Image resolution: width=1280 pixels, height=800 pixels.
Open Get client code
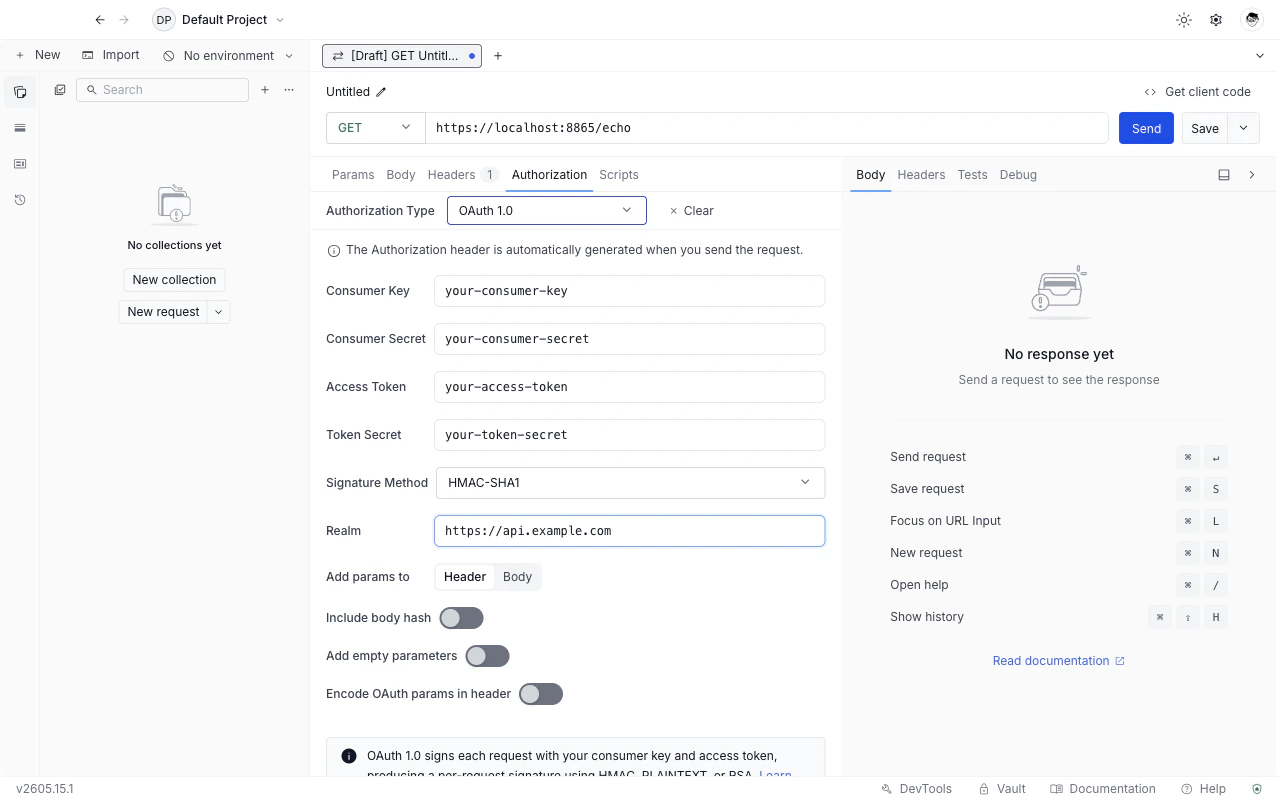click(1198, 92)
